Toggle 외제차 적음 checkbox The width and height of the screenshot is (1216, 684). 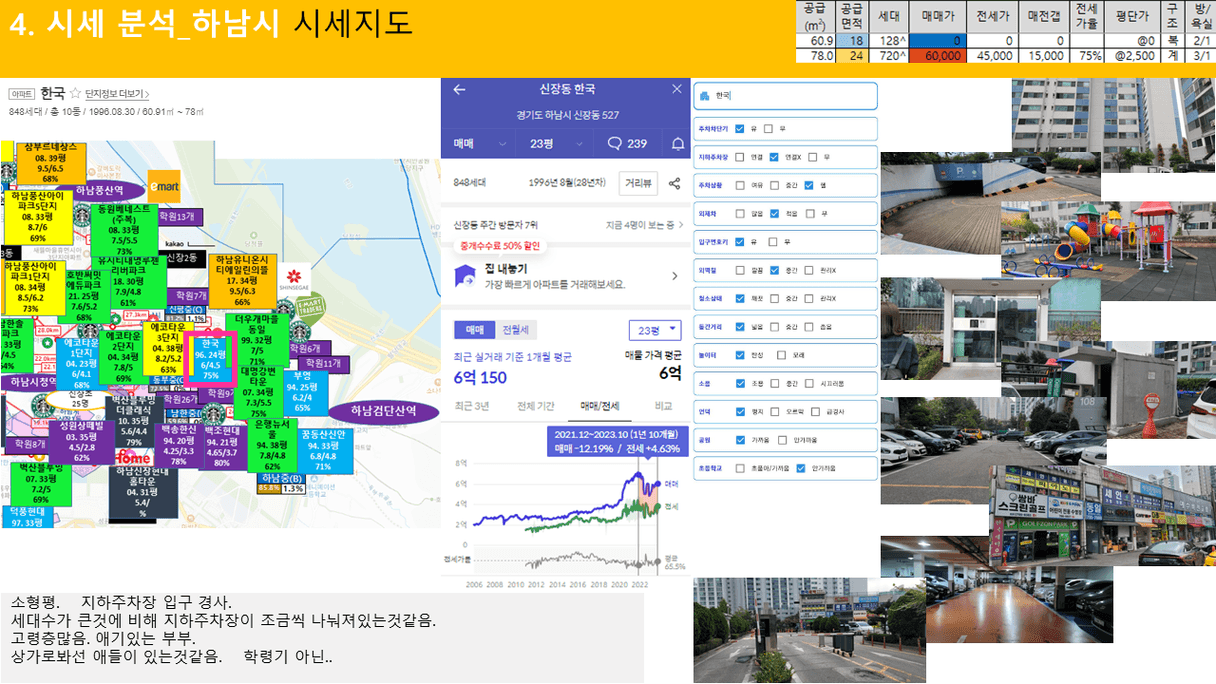tap(774, 214)
